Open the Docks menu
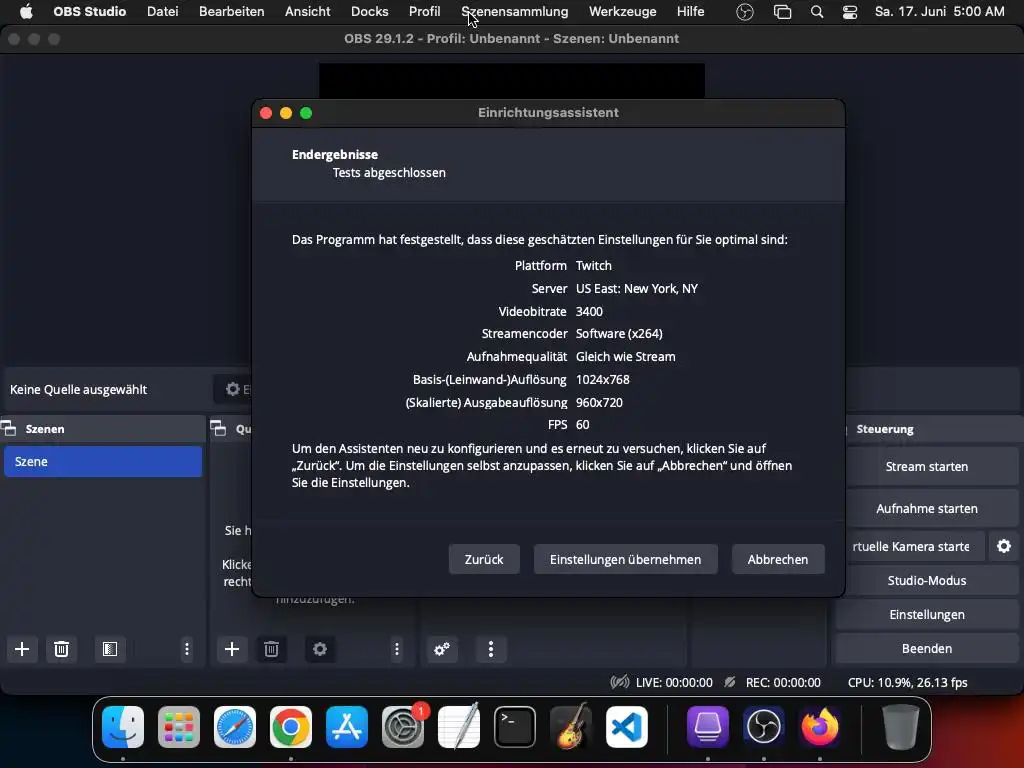The width and height of the screenshot is (1024, 768). pos(370,12)
